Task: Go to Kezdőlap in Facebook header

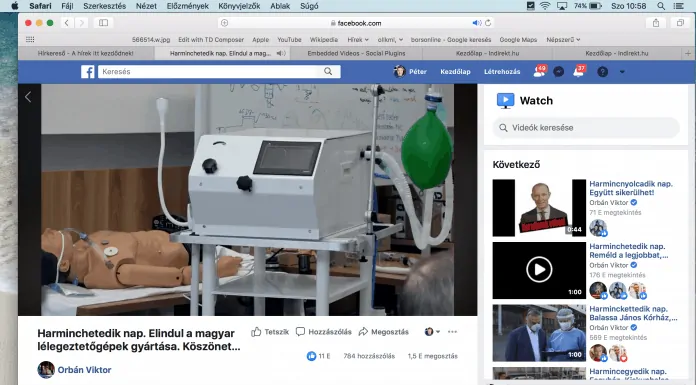Action: coord(455,71)
